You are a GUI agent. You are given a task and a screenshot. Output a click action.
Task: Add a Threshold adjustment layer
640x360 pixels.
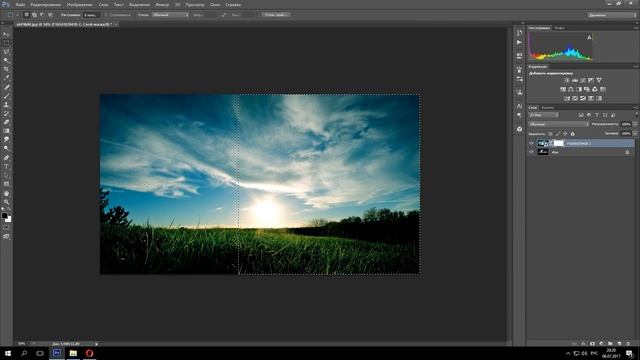coord(583,98)
